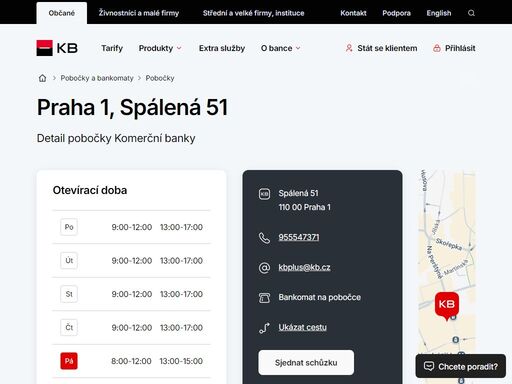The height and width of the screenshot is (384, 512).
Task: Click the home icon in breadcrumb
Action: tap(42, 78)
